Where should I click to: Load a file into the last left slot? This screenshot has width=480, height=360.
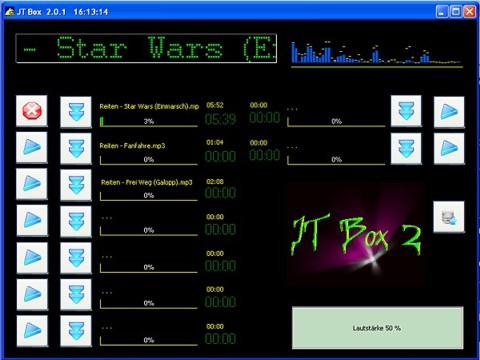coord(76,331)
